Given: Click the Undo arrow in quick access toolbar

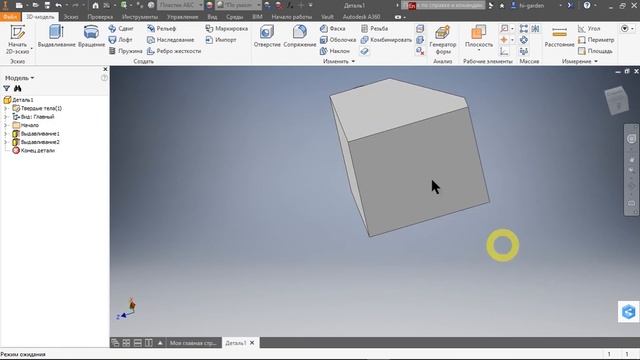Looking at the screenshot, I should 59,5.
